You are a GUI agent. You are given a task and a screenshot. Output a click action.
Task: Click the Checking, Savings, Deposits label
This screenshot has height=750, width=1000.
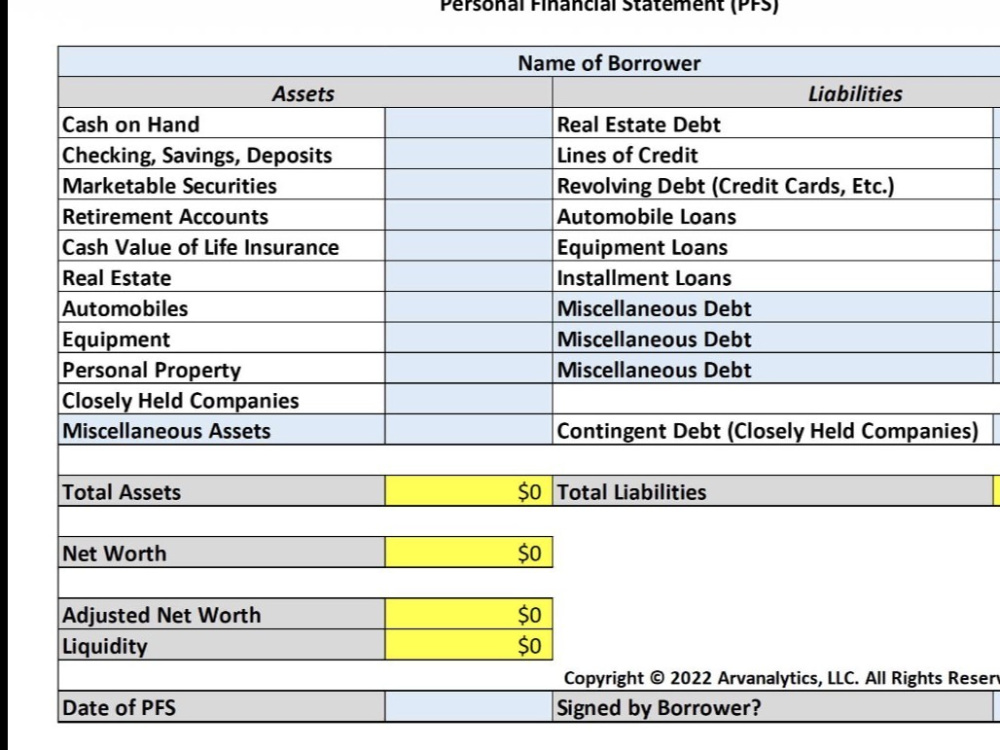tap(197, 155)
